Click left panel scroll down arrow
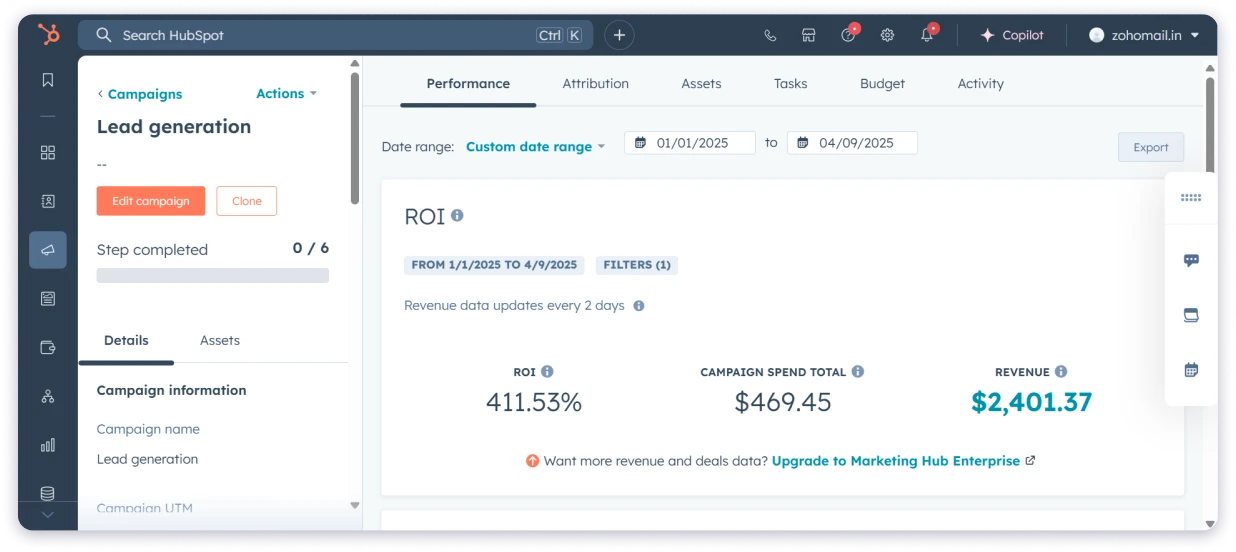1236x552 pixels. [354, 505]
